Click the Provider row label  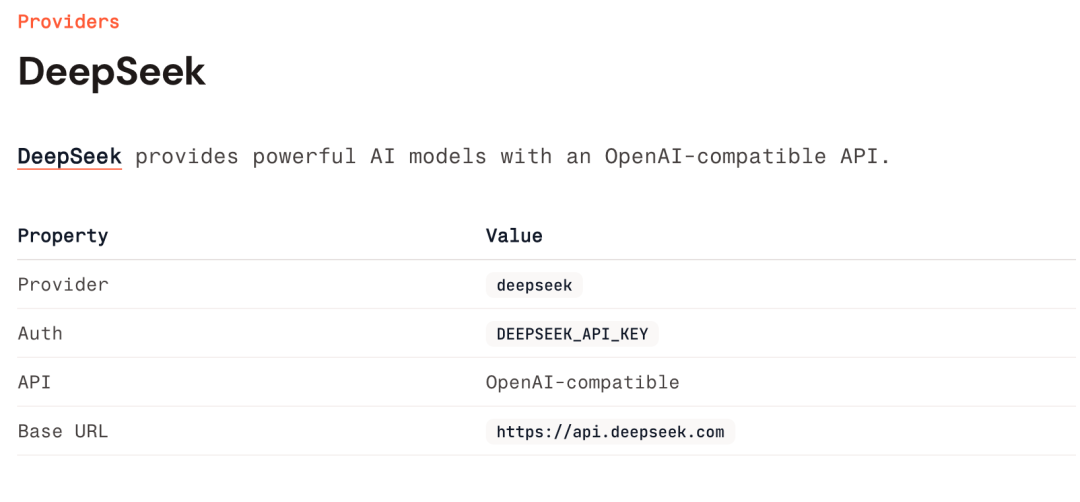62,285
